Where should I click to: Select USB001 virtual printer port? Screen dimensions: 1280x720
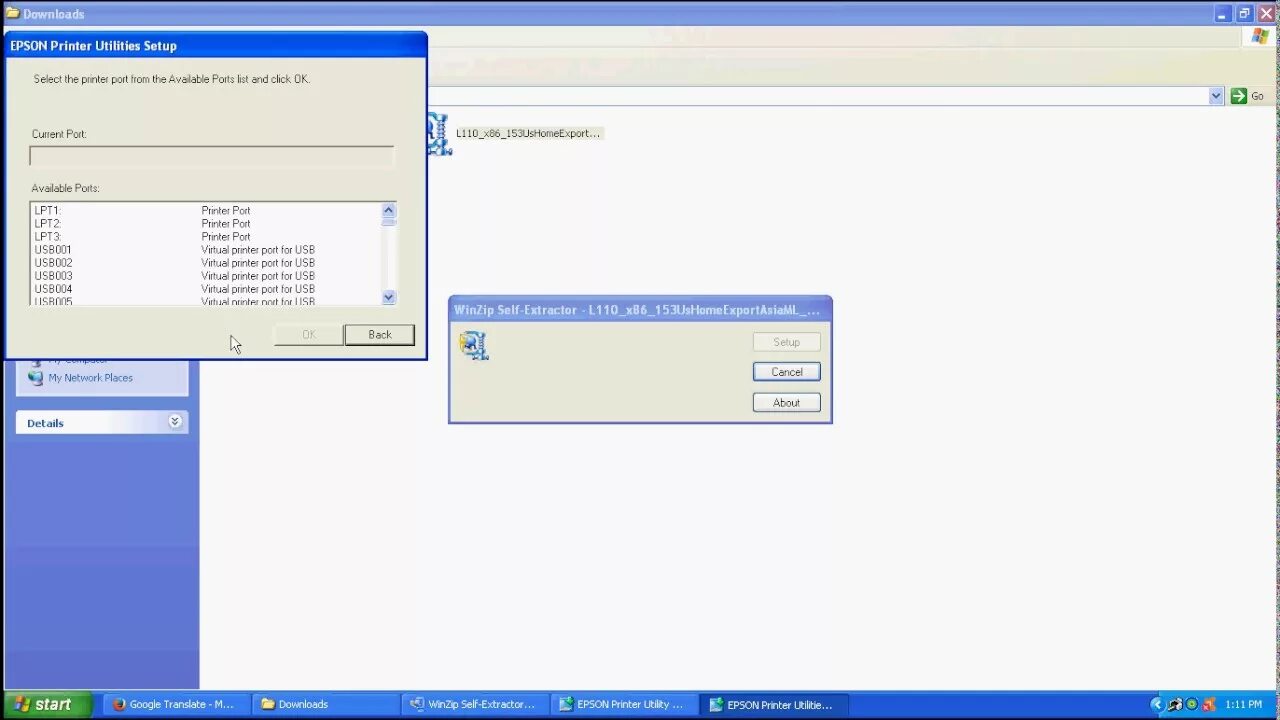(x=206, y=250)
